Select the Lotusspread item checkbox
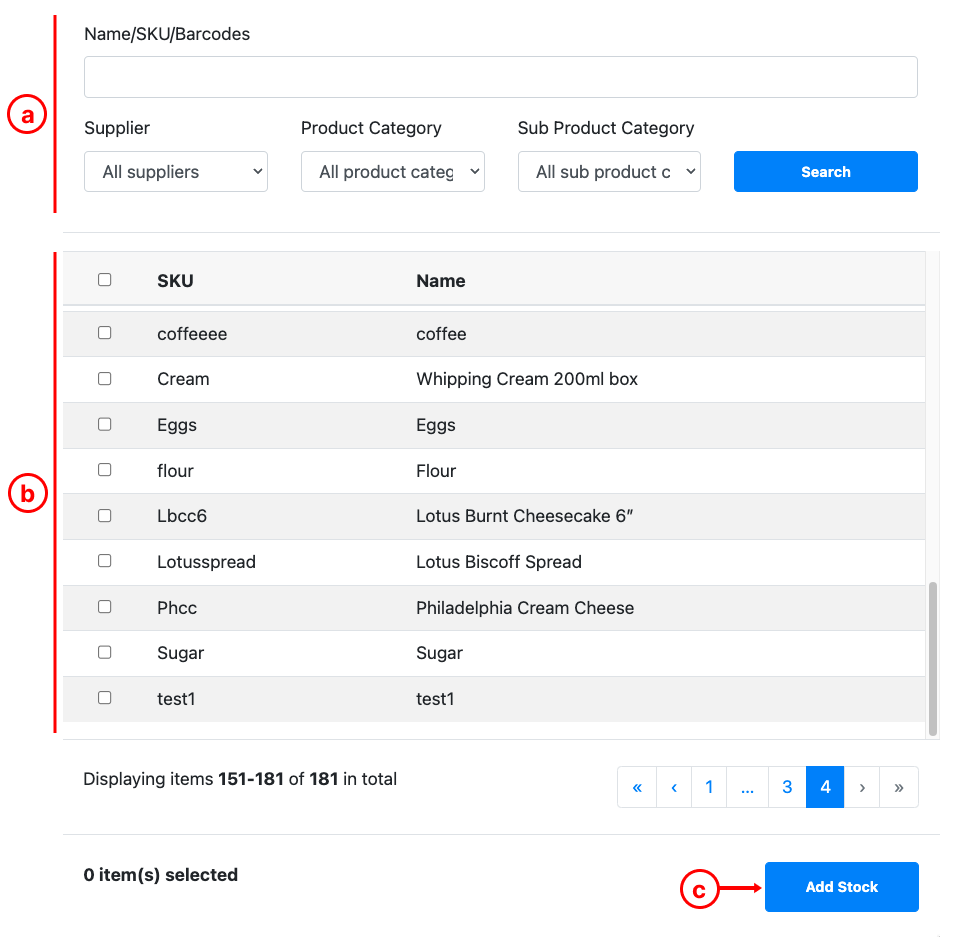The width and height of the screenshot is (961, 937). 105,561
